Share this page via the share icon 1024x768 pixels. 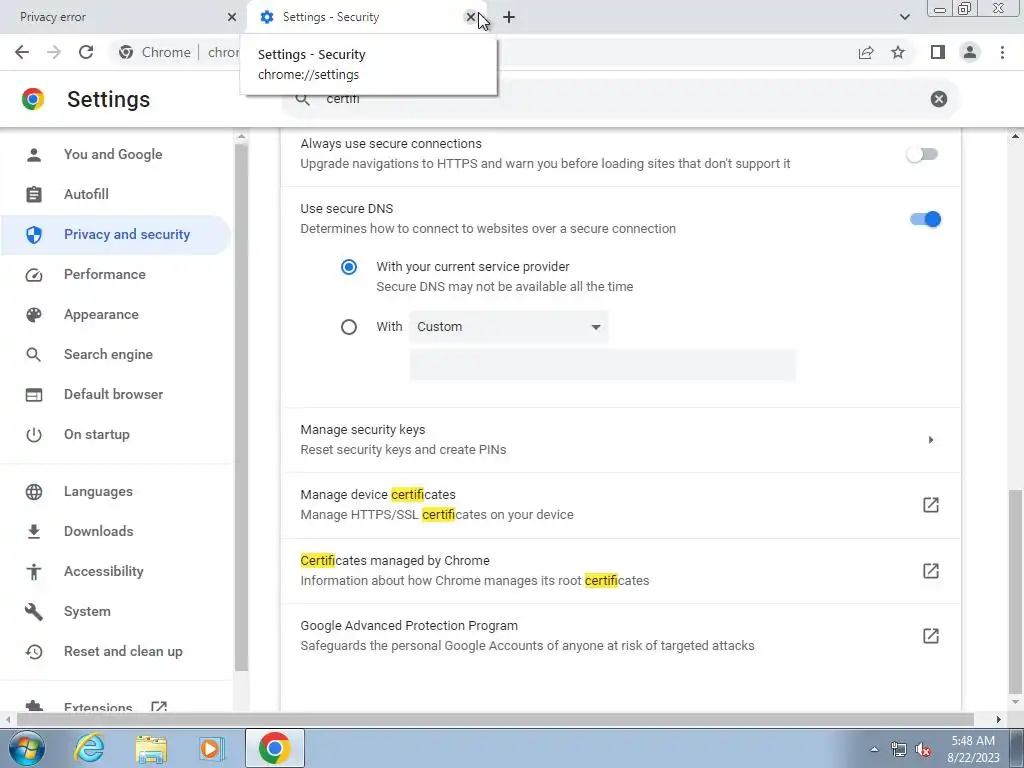click(x=866, y=52)
